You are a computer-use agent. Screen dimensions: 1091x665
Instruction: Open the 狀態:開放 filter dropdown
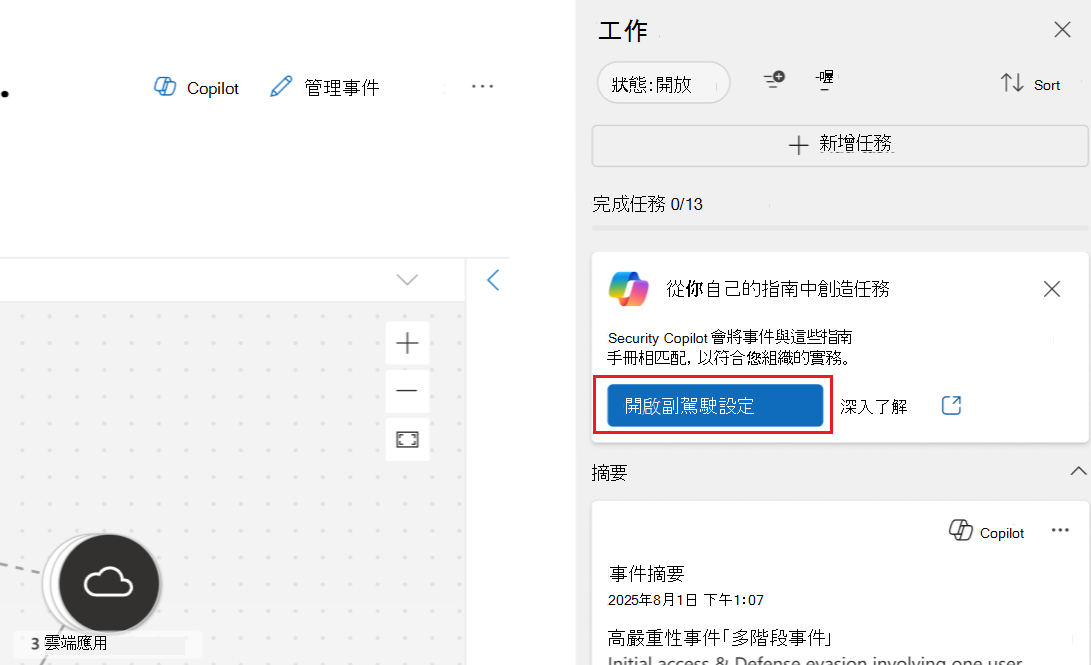click(662, 83)
